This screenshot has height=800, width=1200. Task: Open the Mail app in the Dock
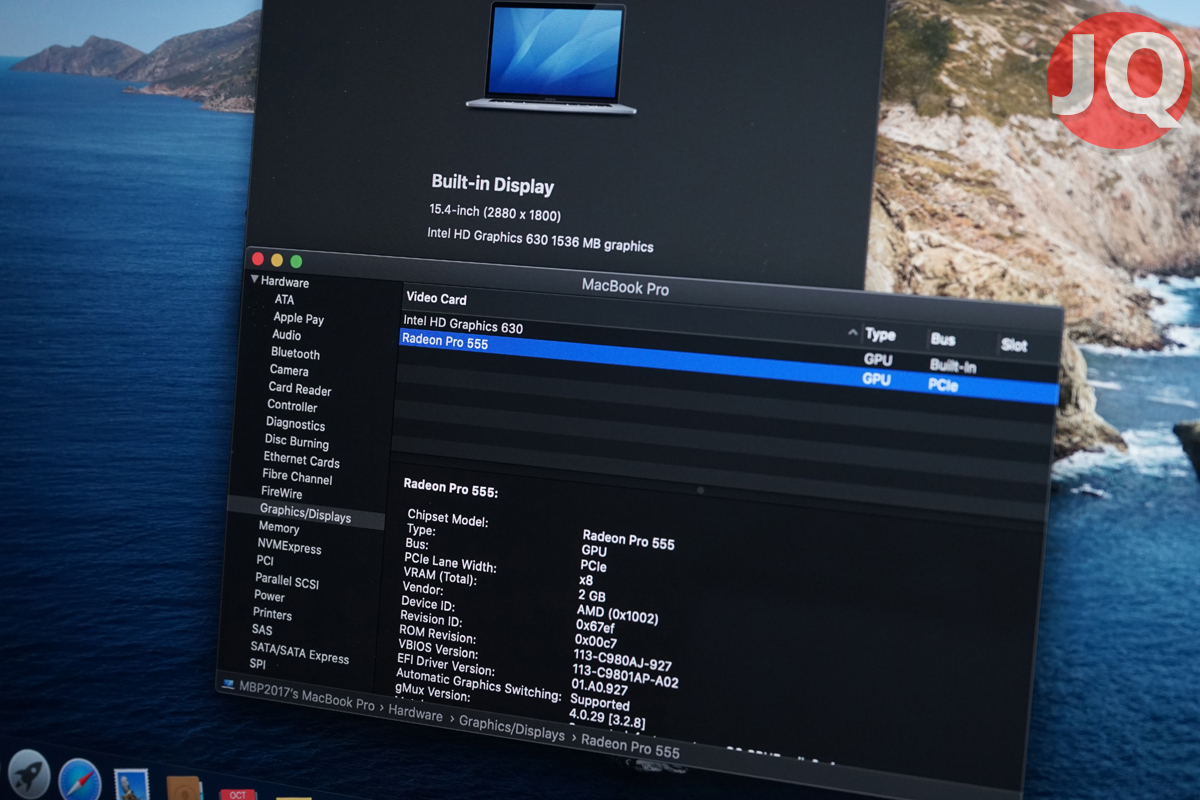131,785
